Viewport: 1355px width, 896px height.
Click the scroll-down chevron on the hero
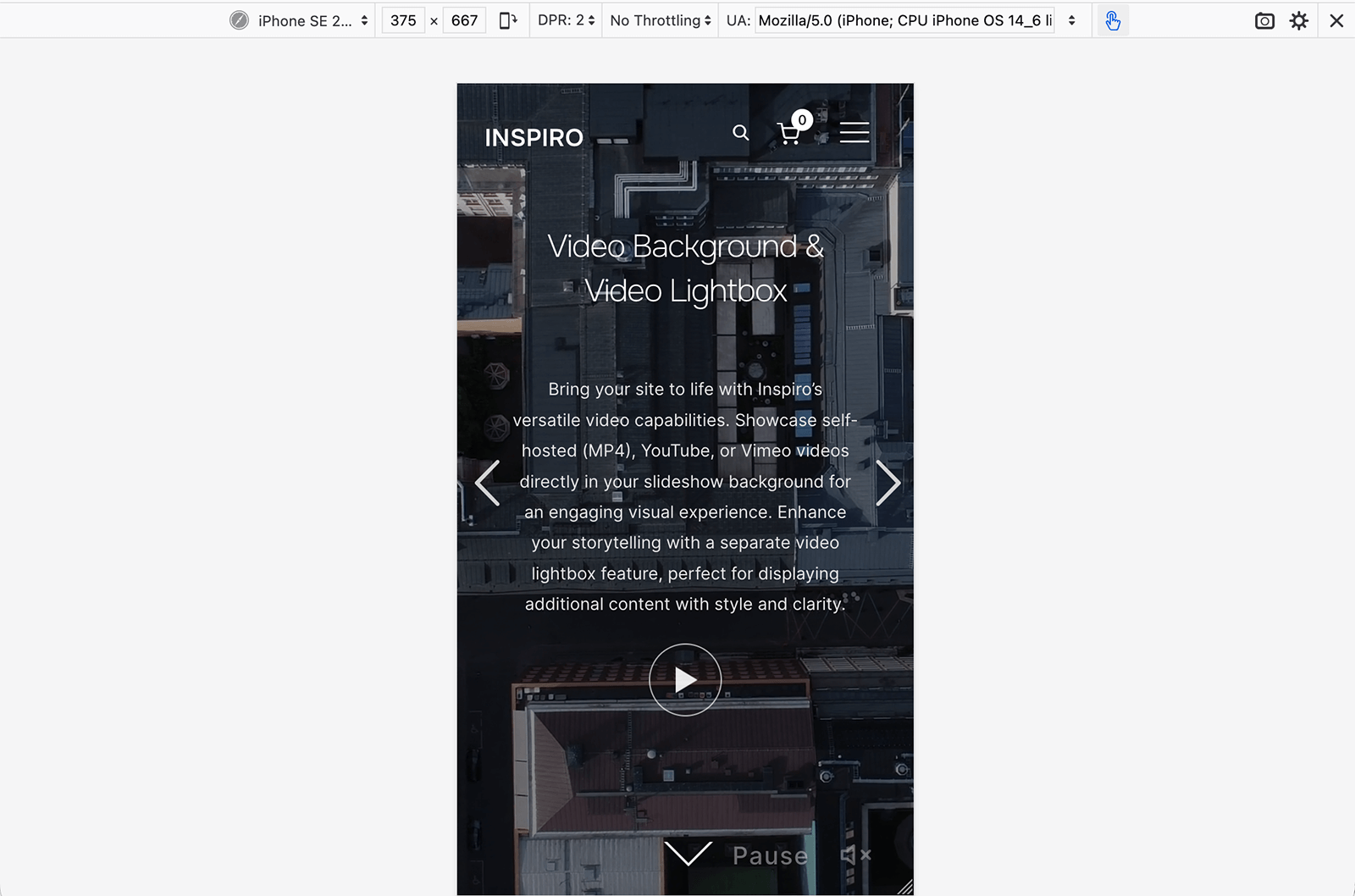tap(687, 855)
